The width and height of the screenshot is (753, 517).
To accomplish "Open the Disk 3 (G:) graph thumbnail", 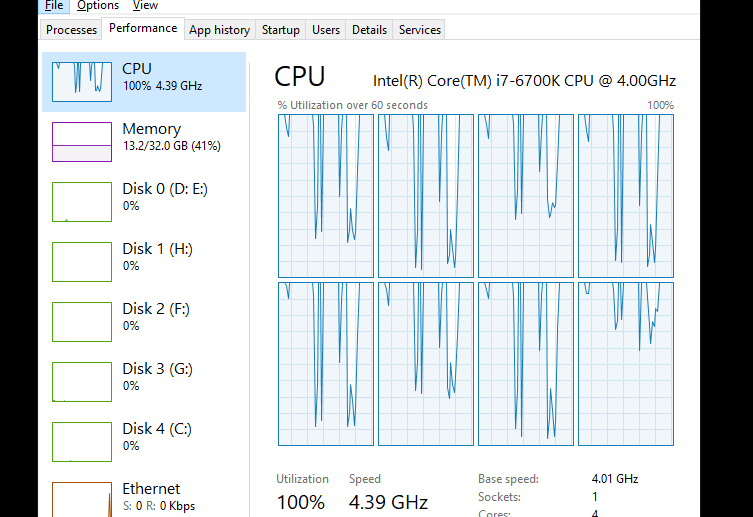I will [82, 382].
